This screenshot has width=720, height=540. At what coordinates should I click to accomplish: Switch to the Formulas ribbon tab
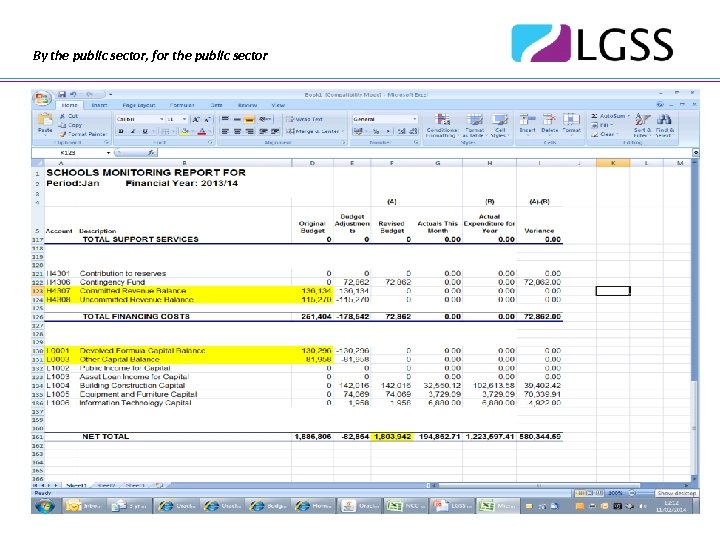point(182,105)
